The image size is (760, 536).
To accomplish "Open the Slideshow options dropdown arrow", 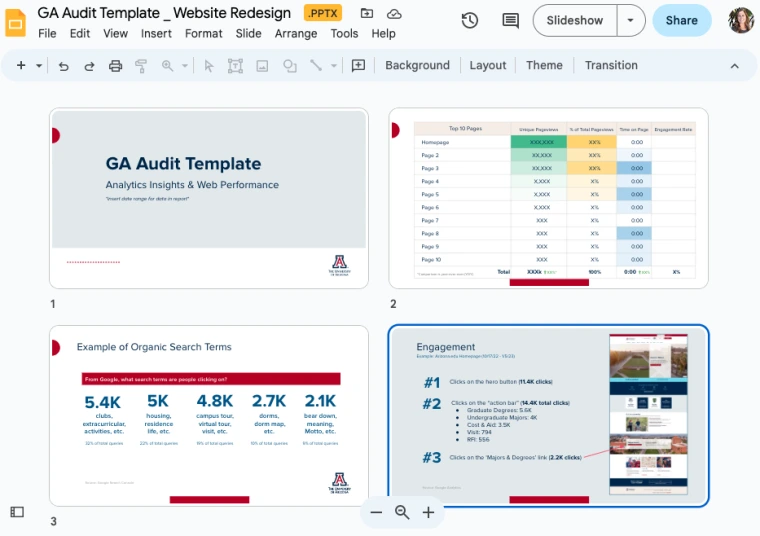I will click(631, 20).
